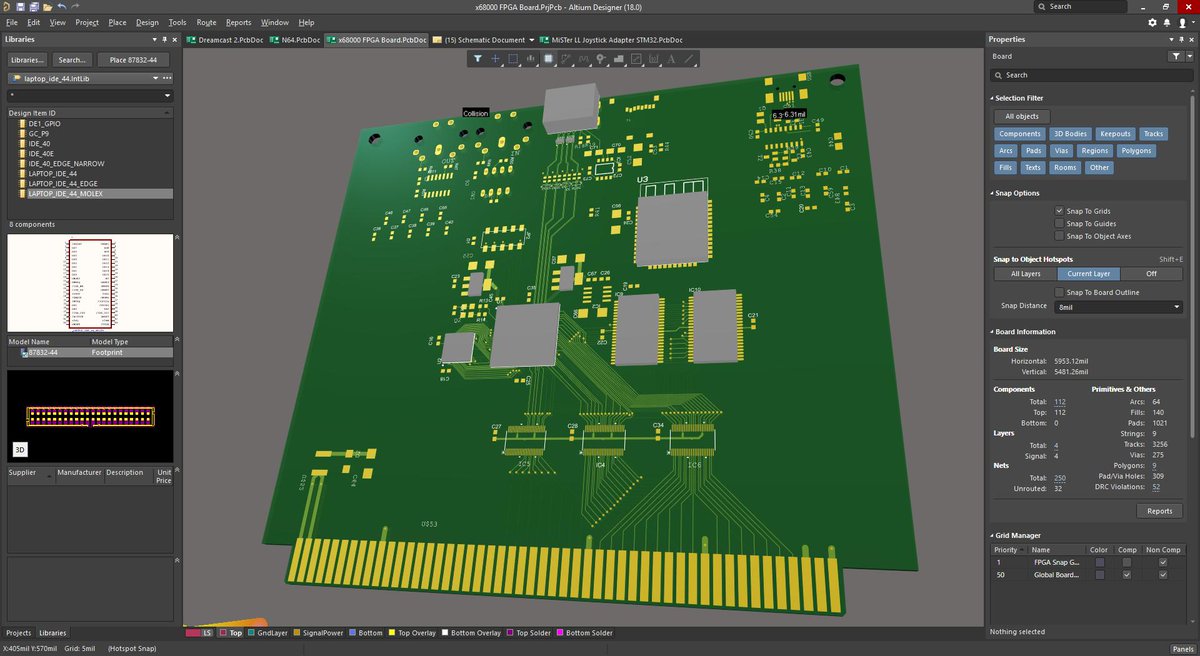Click the align objects icon in the active bar

tap(531, 59)
